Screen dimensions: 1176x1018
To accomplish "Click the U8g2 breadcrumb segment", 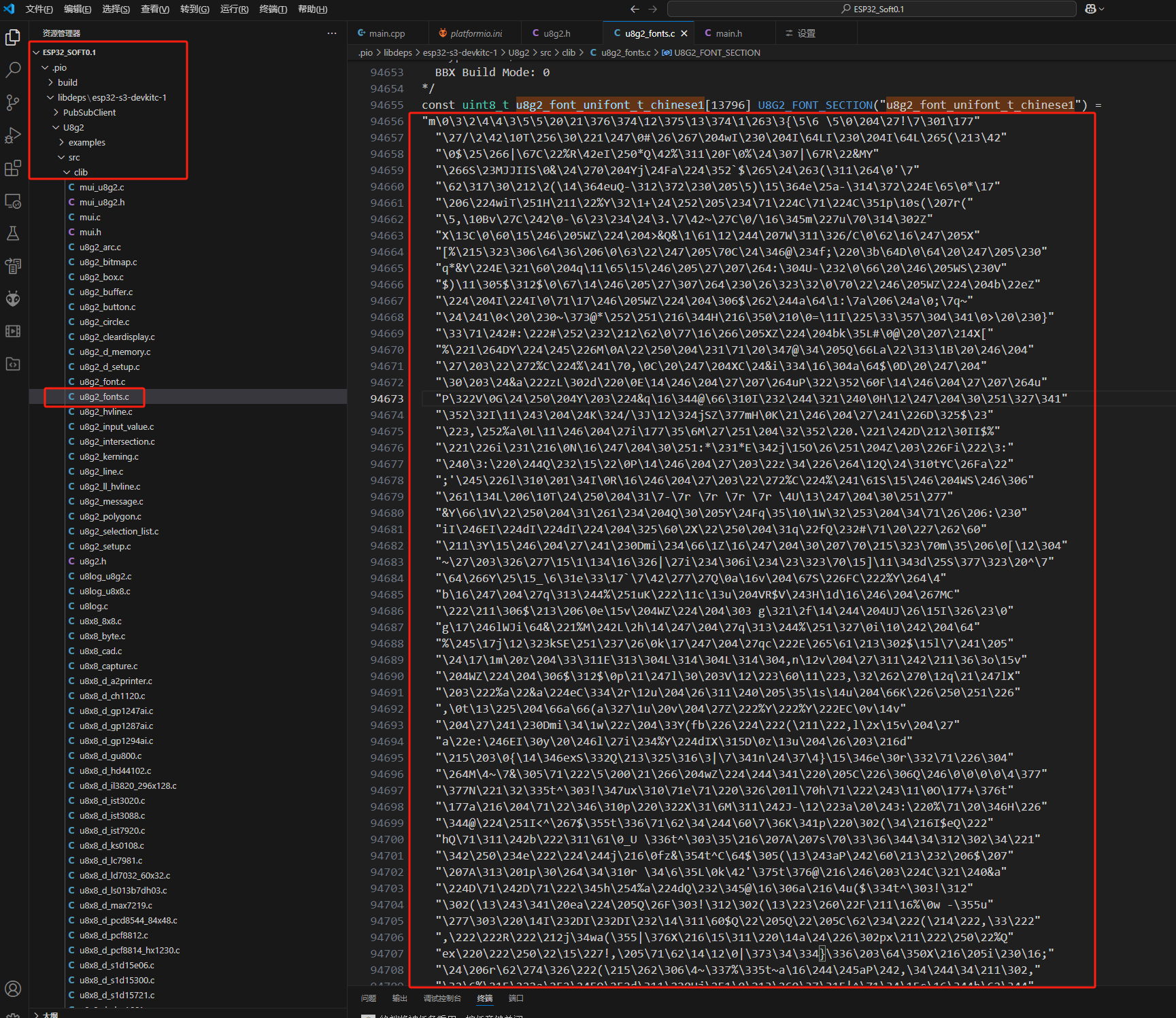I will (x=518, y=52).
